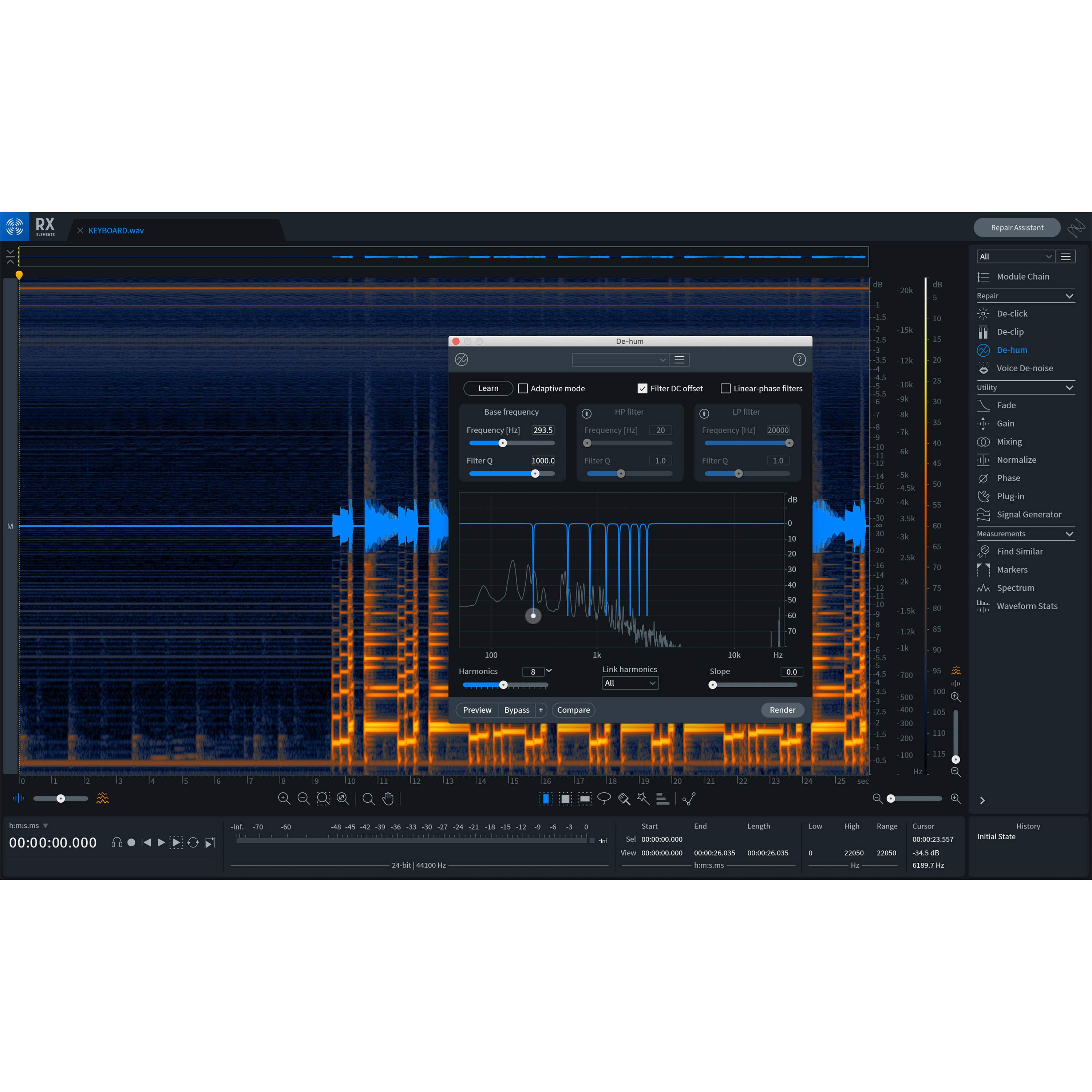Open the Link harmonics dropdown
Screen dimensions: 1092x1092
coord(630,683)
